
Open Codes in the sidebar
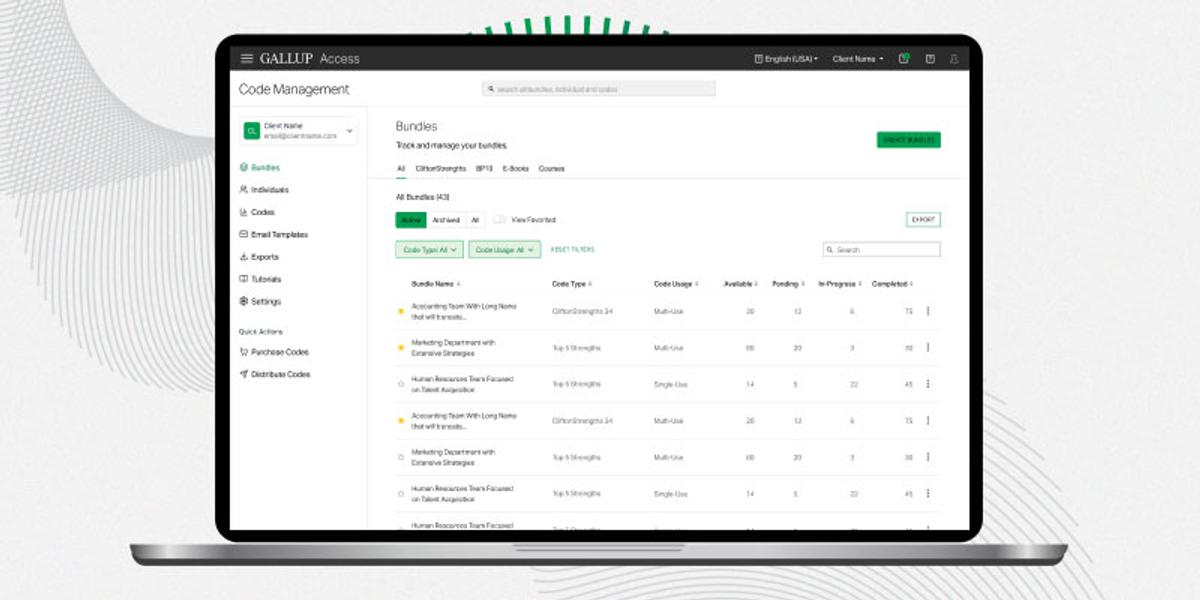click(257, 212)
